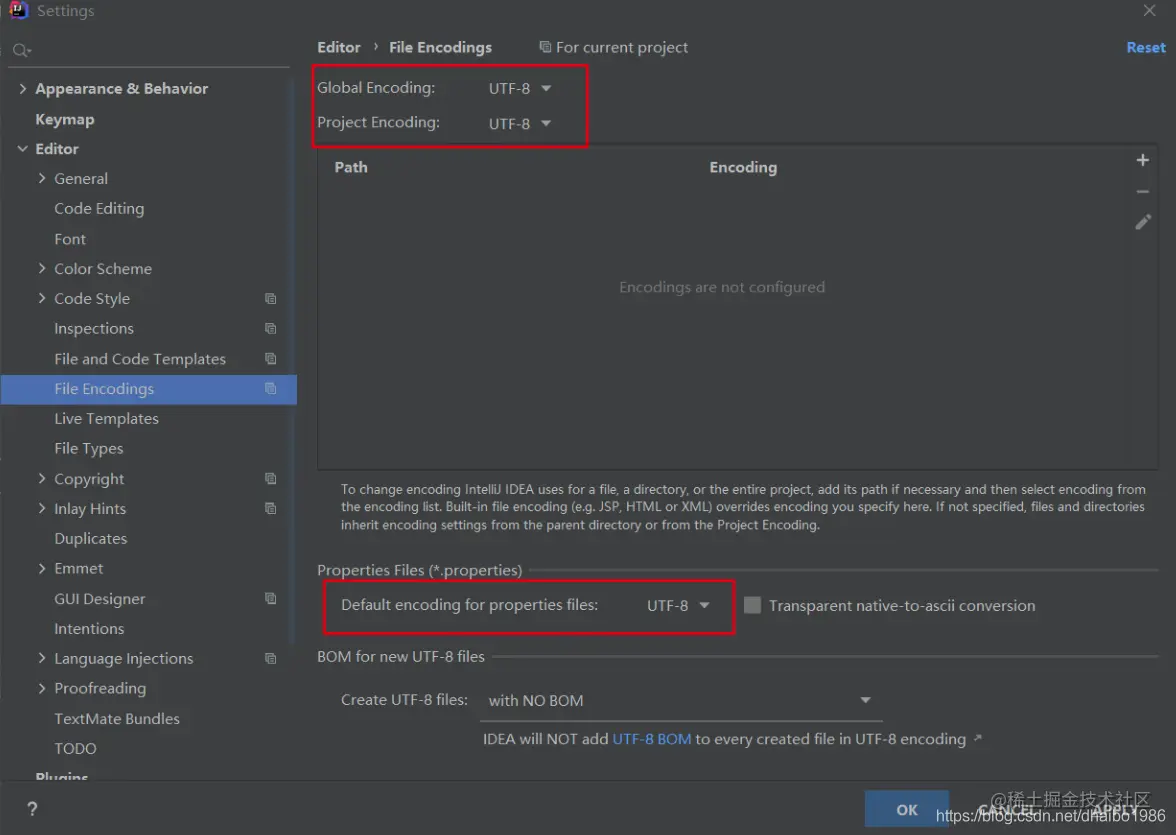
Task: Click the UTF-8 BOM hyperlink
Action: [652, 739]
